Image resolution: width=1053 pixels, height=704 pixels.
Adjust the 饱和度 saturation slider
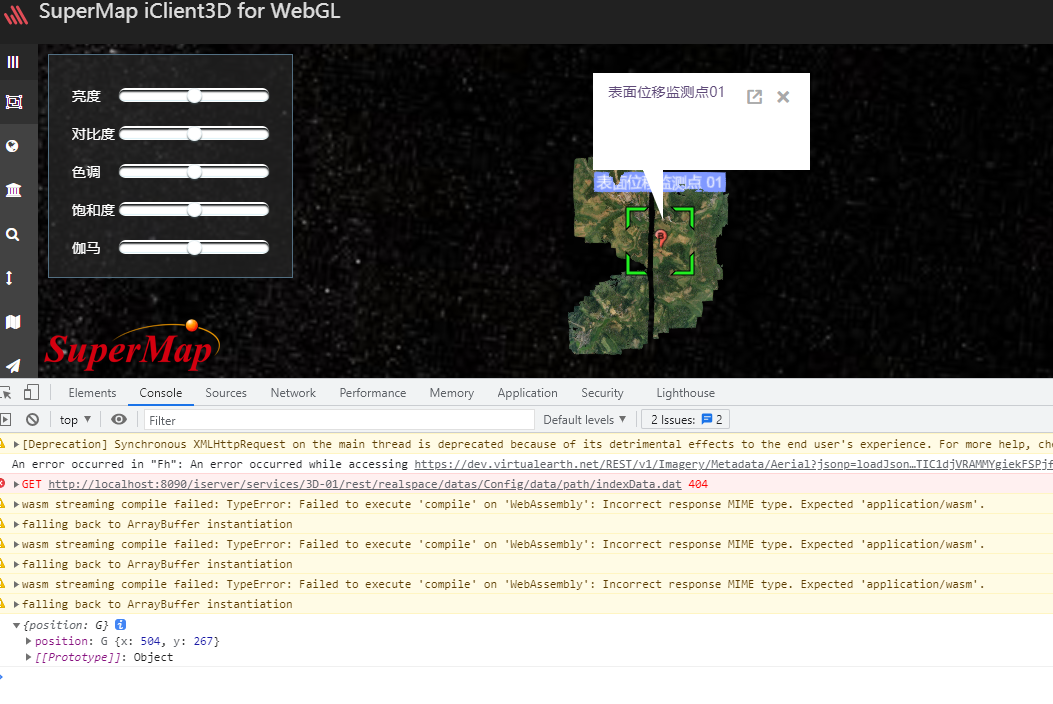pos(194,210)
